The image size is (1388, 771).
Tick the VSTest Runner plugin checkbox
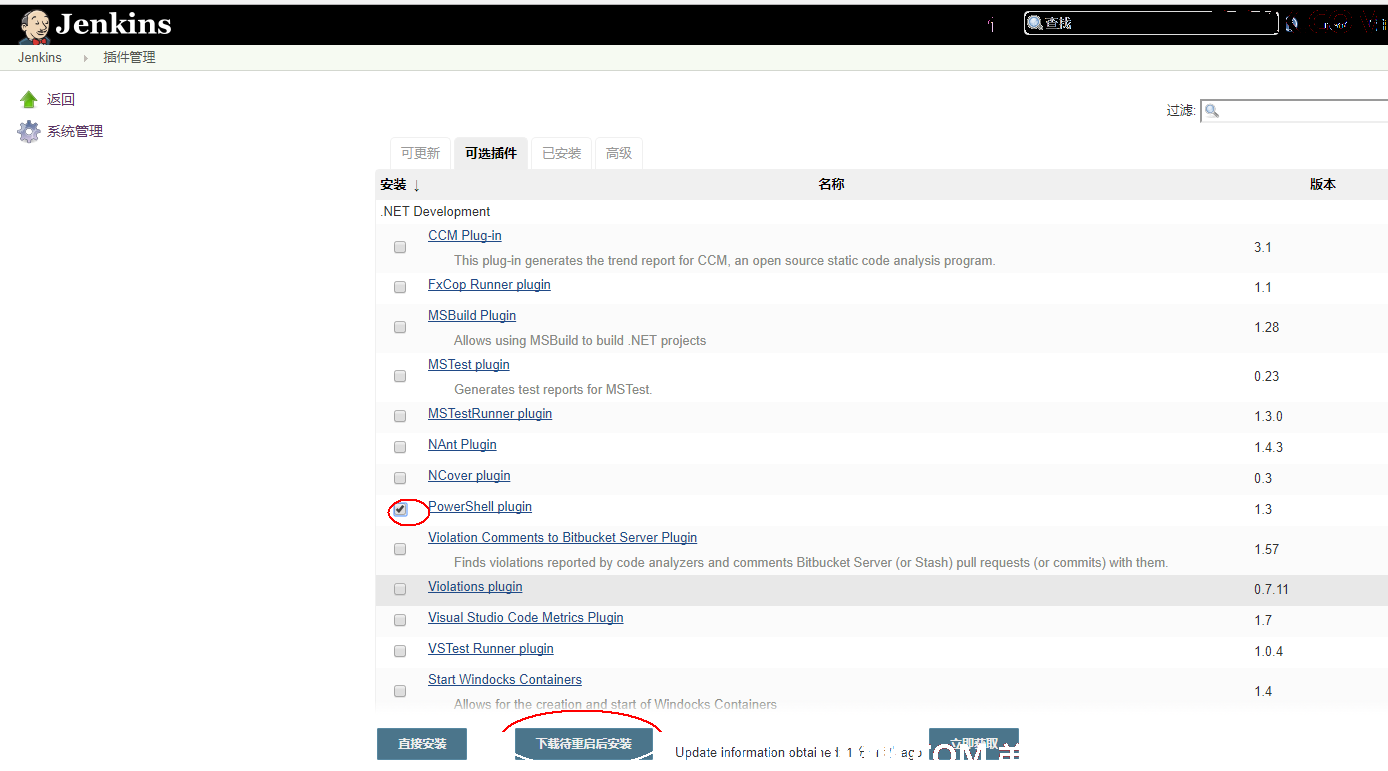coord(400,651)
